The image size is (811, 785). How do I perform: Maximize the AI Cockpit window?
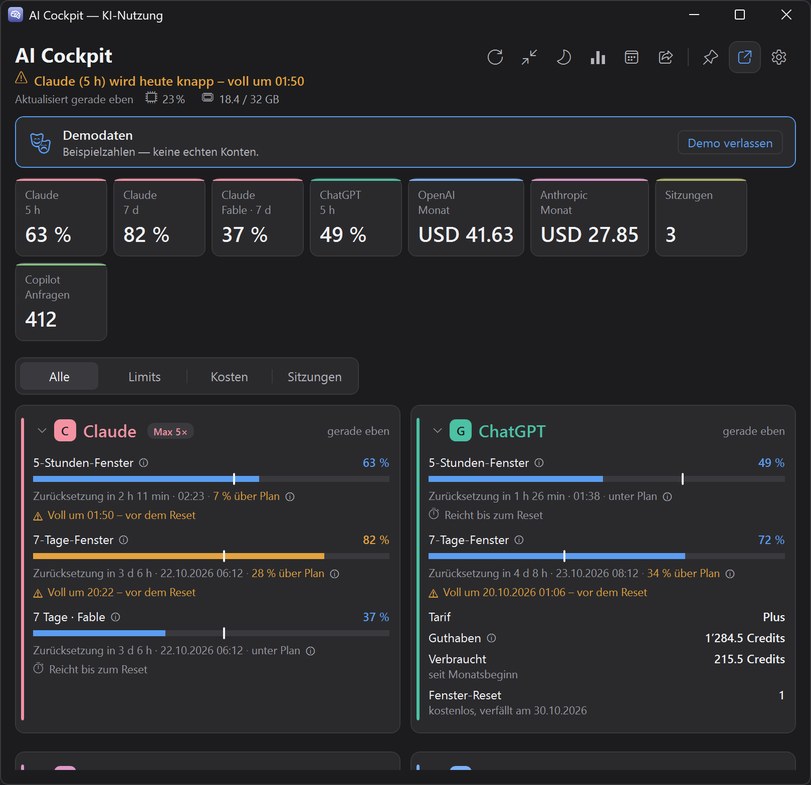click(740, 14)
